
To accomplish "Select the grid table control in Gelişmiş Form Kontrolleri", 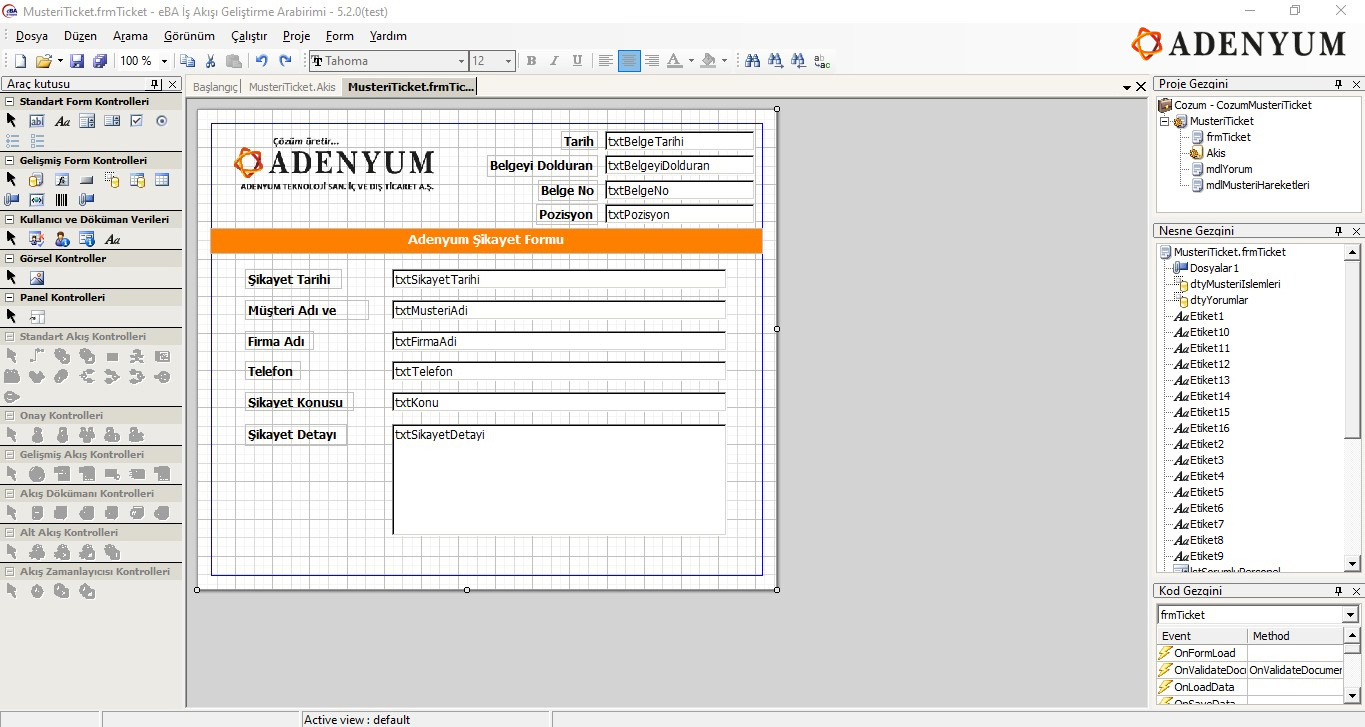I will 162,180.
